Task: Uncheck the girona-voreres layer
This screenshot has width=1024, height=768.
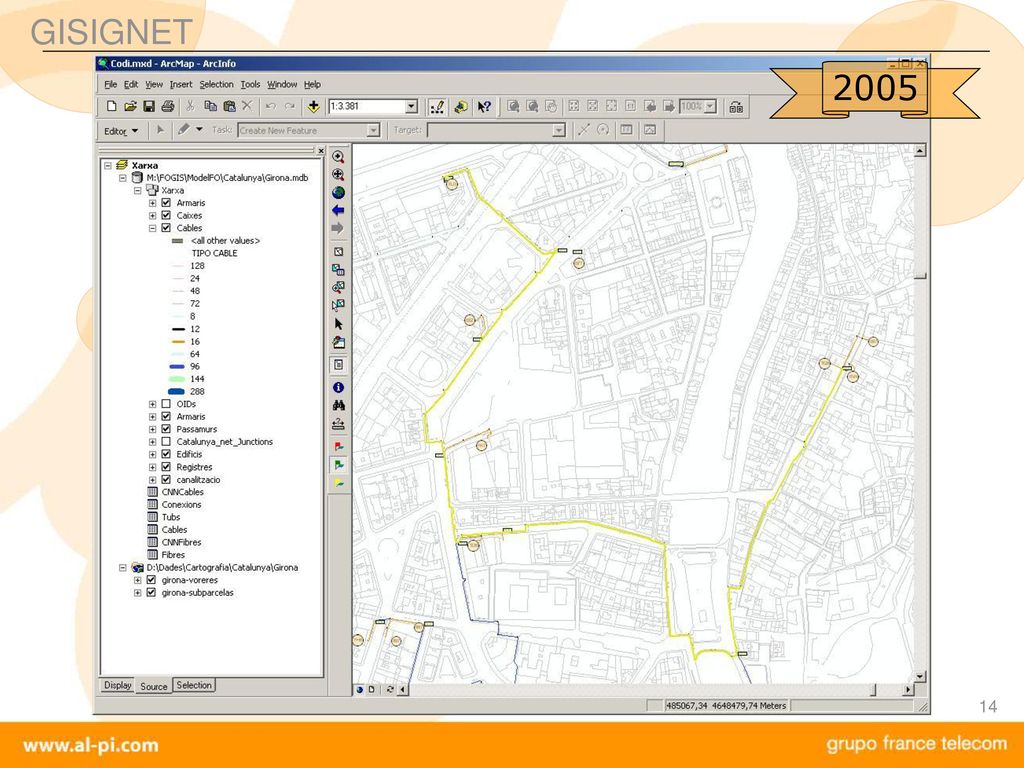Action: tap(152, 580)
